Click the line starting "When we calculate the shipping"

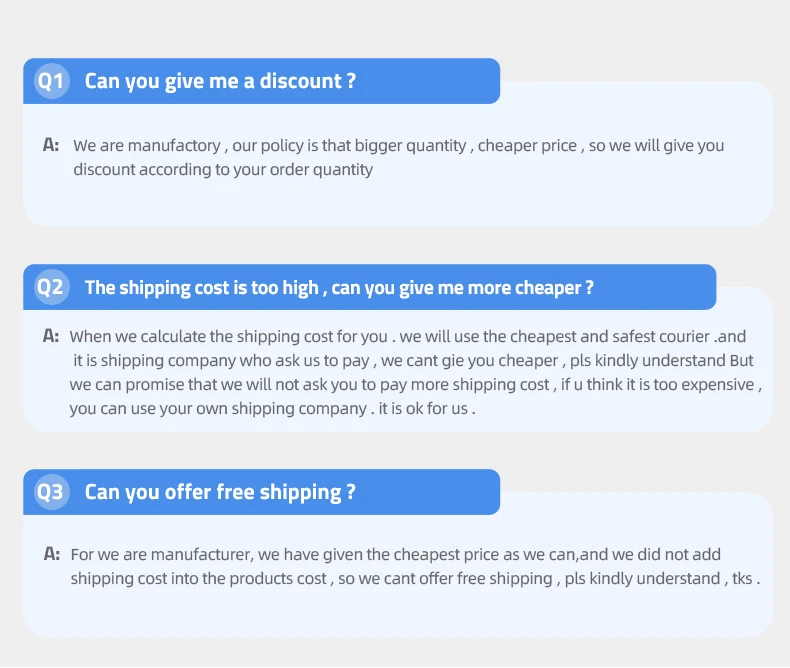407,337
